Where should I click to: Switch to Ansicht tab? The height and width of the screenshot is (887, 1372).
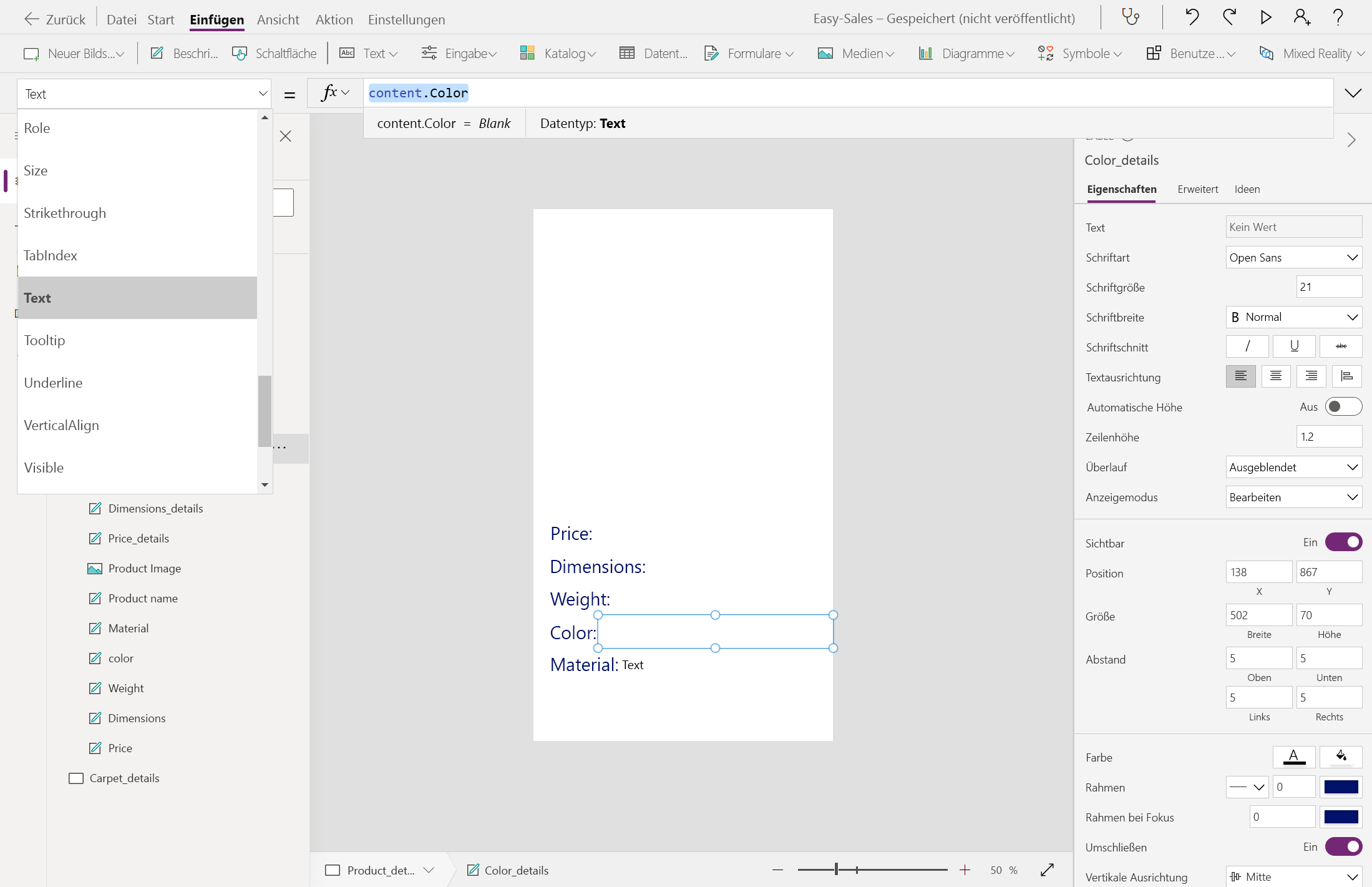[278, 19]
